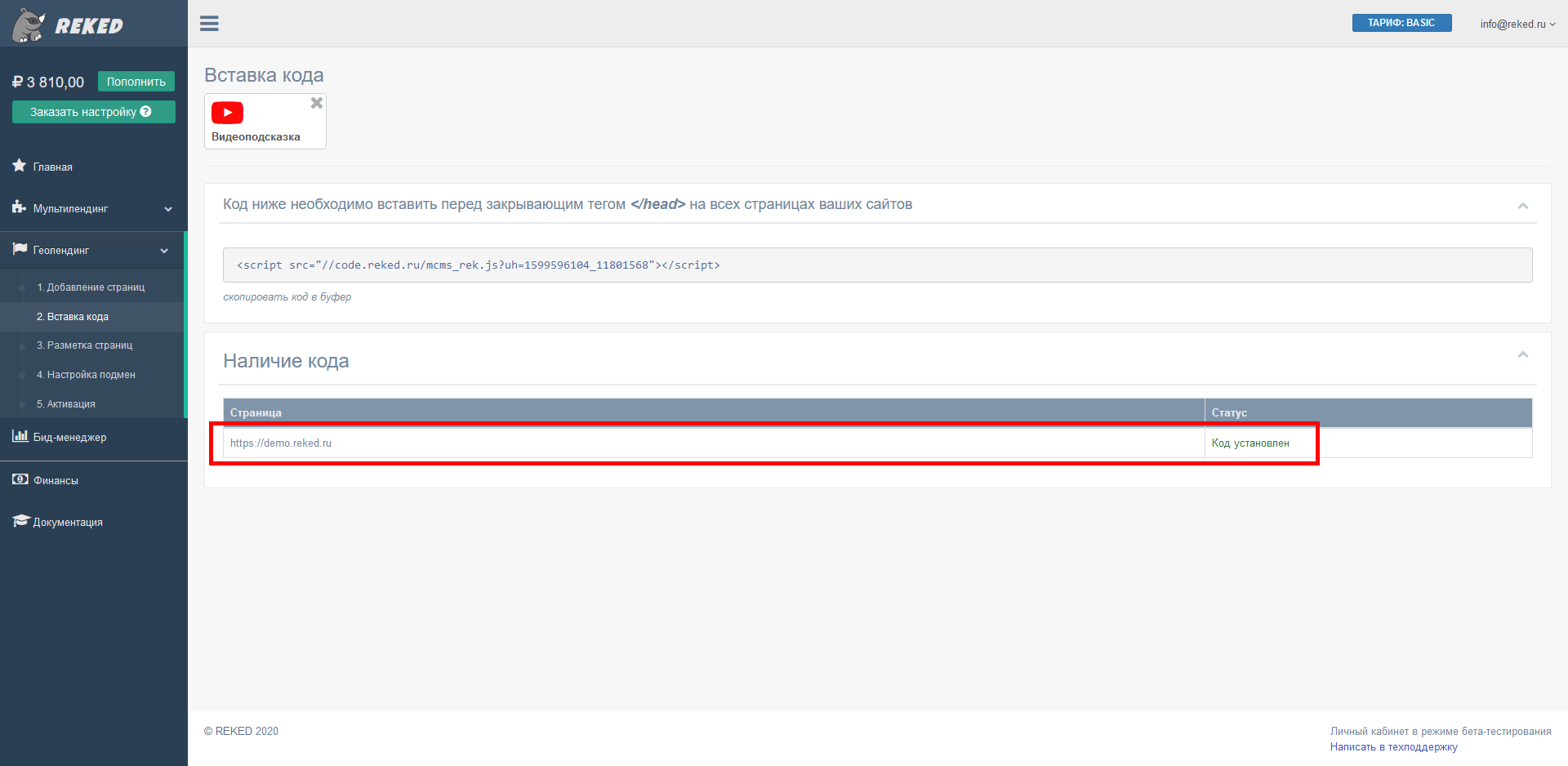The width and height of the screenshot is (1568, 766).
Task: Click the Наличие кода panel title
Action: tap(286, 361)
